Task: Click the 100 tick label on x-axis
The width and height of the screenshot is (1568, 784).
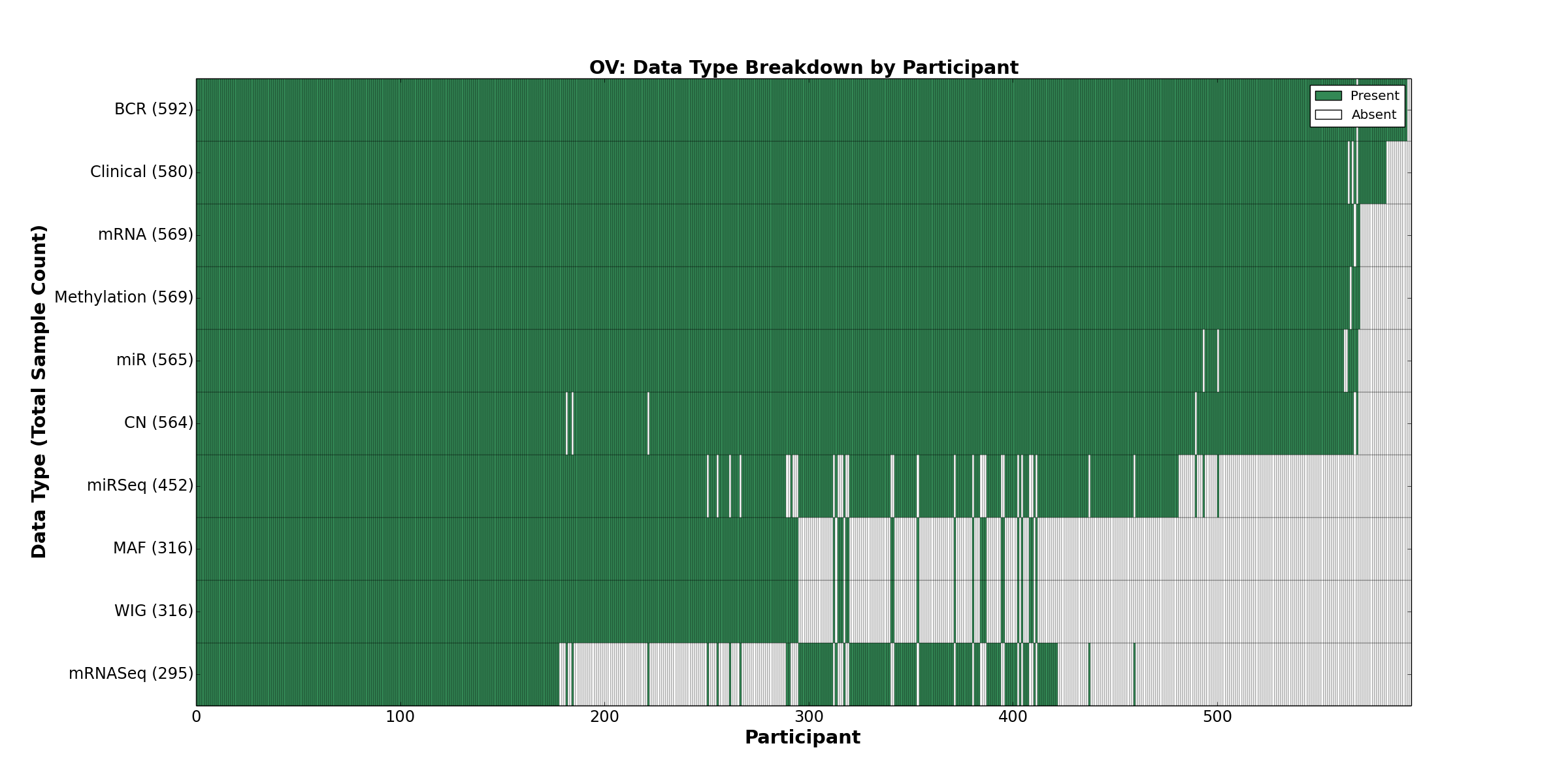Action: tap(400, 717)
